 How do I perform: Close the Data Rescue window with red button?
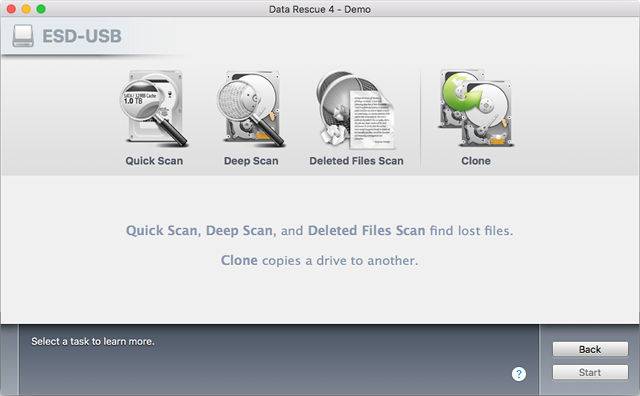tap(11, 9)
